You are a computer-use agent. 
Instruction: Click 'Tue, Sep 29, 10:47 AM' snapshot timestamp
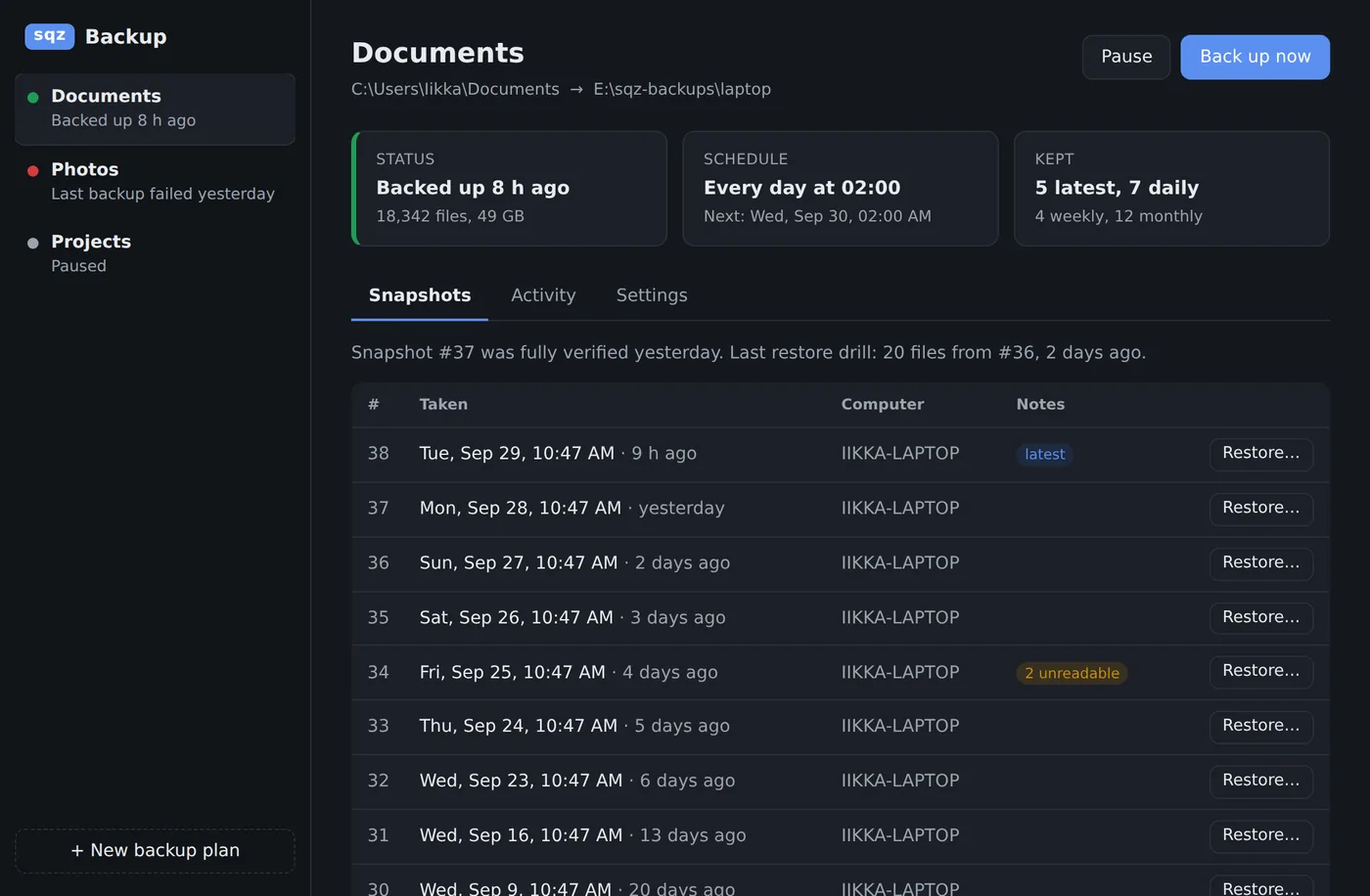point(517,454)
